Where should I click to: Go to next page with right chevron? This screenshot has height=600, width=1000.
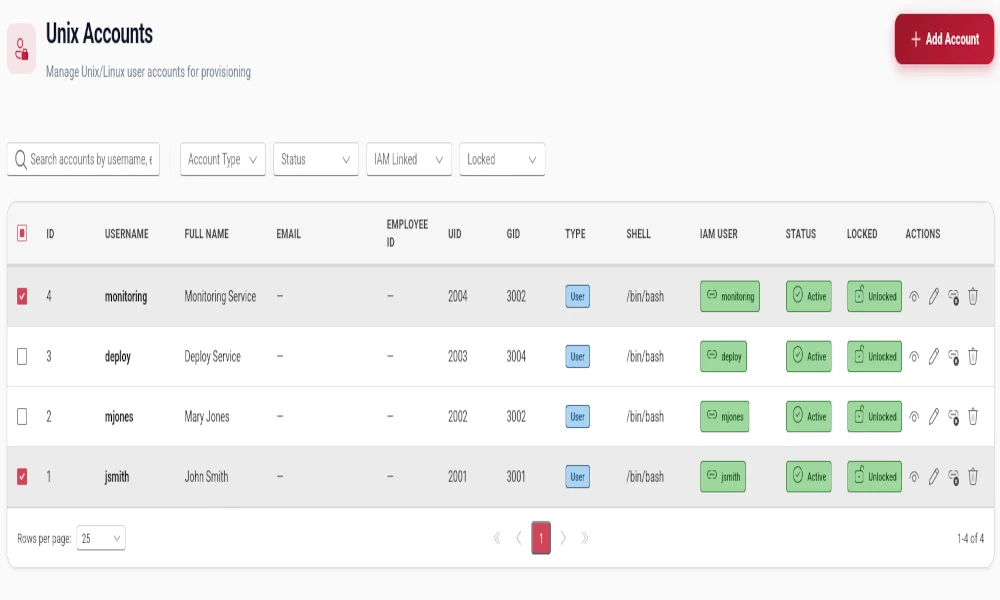click(563, 538)
